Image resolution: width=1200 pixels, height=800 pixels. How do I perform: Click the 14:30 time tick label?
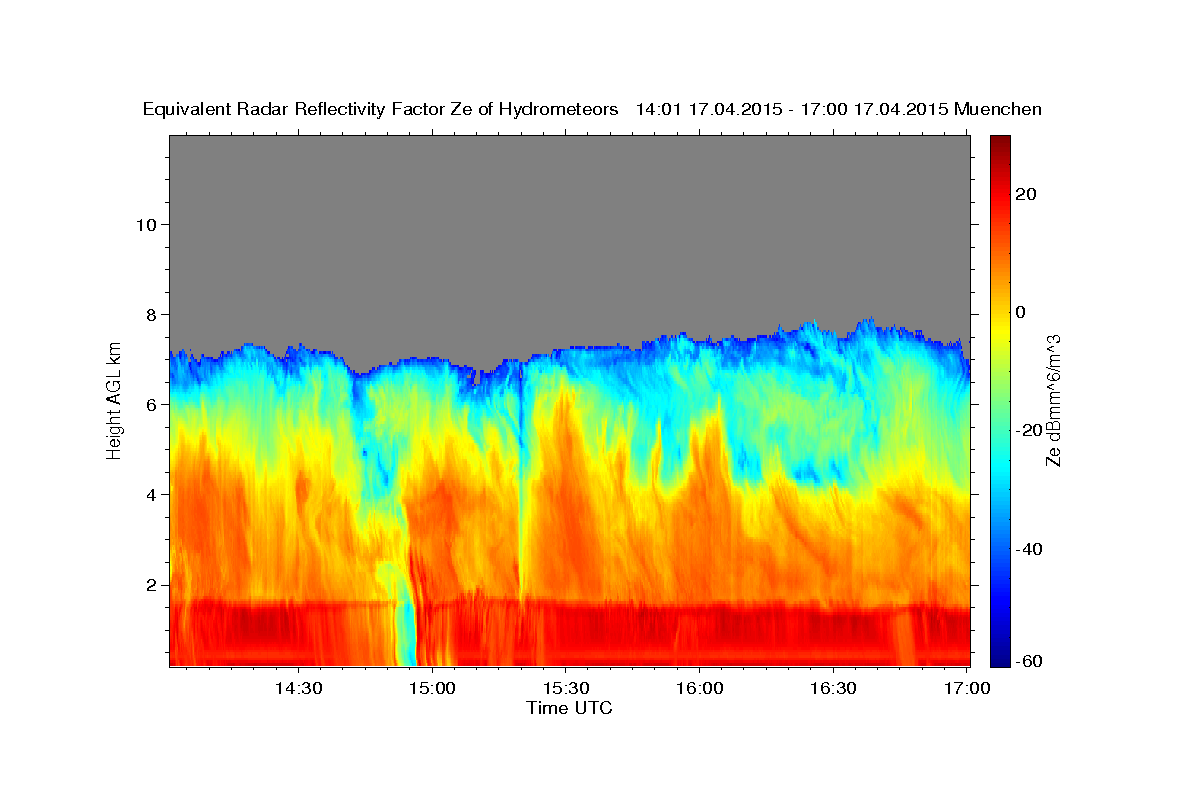pos(299,688)
